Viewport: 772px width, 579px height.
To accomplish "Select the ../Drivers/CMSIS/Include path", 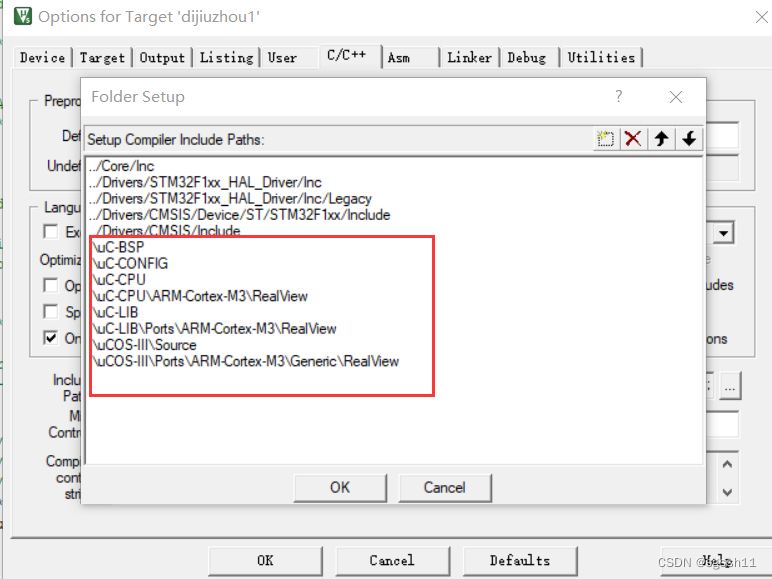I will coord(164,229).
